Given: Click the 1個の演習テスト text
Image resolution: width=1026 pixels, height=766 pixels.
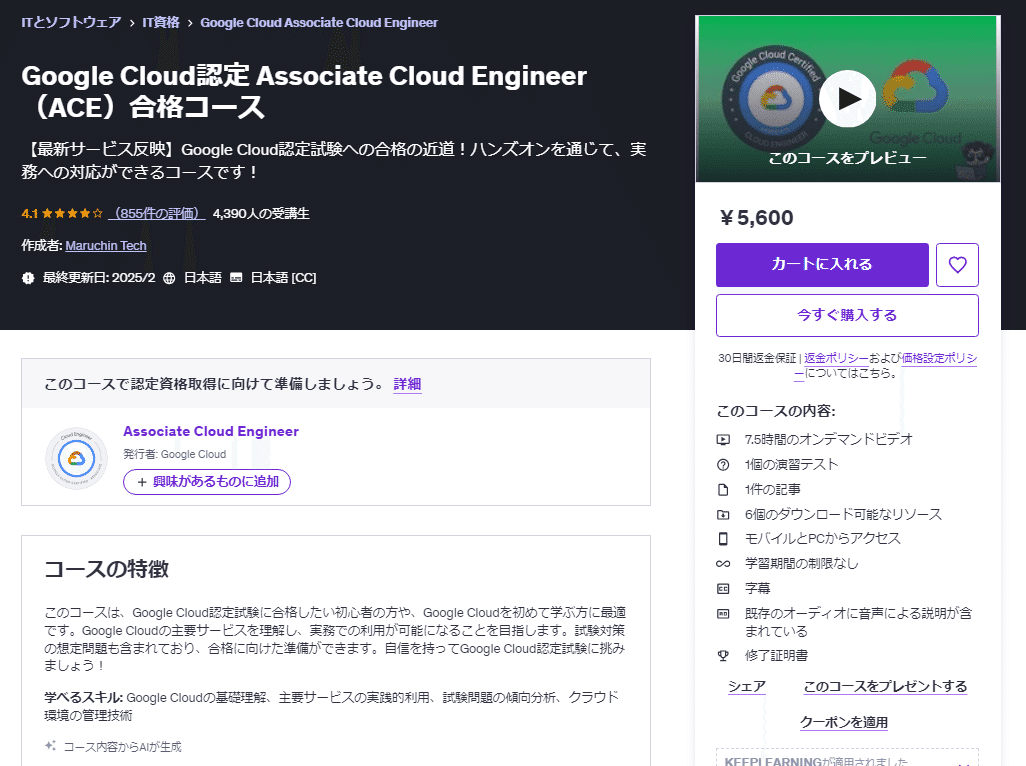Looking at the screenshot, I should 791,464.
